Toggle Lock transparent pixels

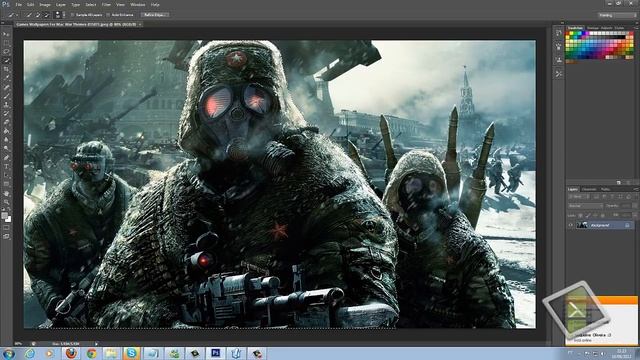(x=581, y=215)
